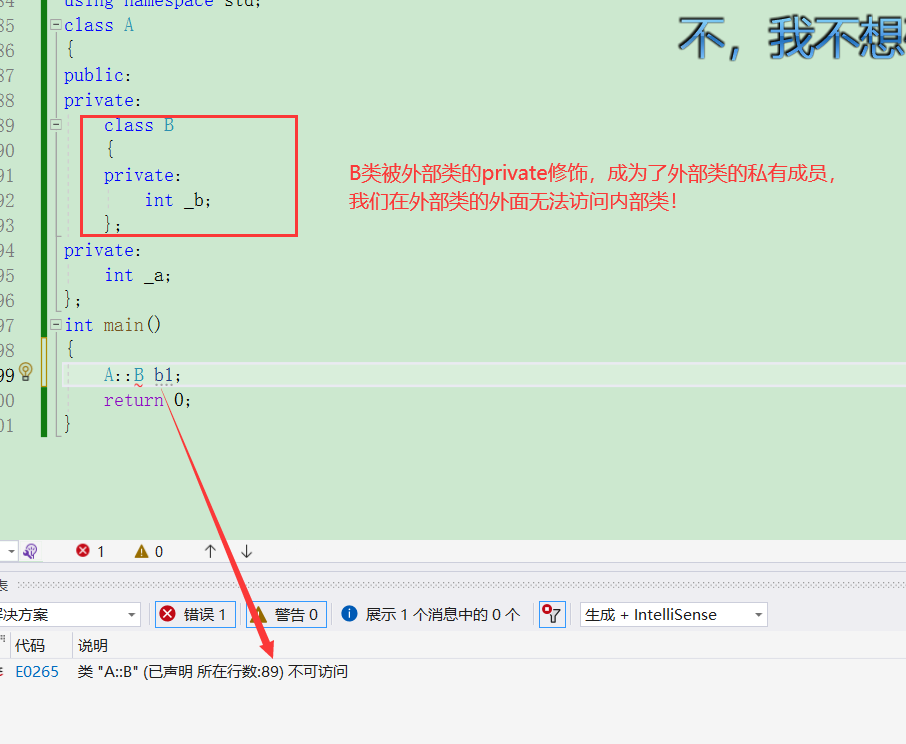Click the up arrow to go to previous result
Screen dimensions: 906x744
click(x=210, y=550)
